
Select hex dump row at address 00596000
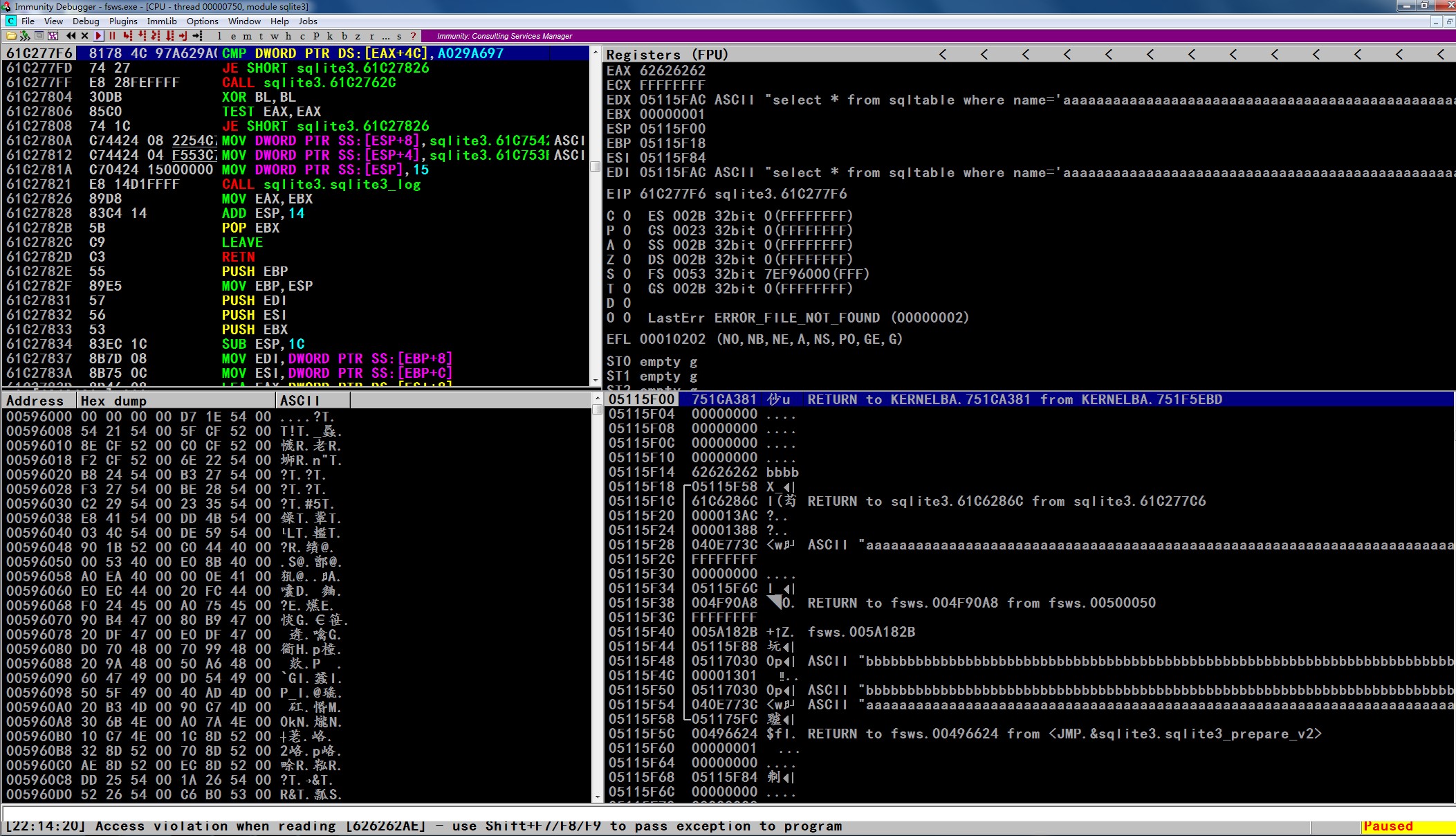tap(297, 417)
